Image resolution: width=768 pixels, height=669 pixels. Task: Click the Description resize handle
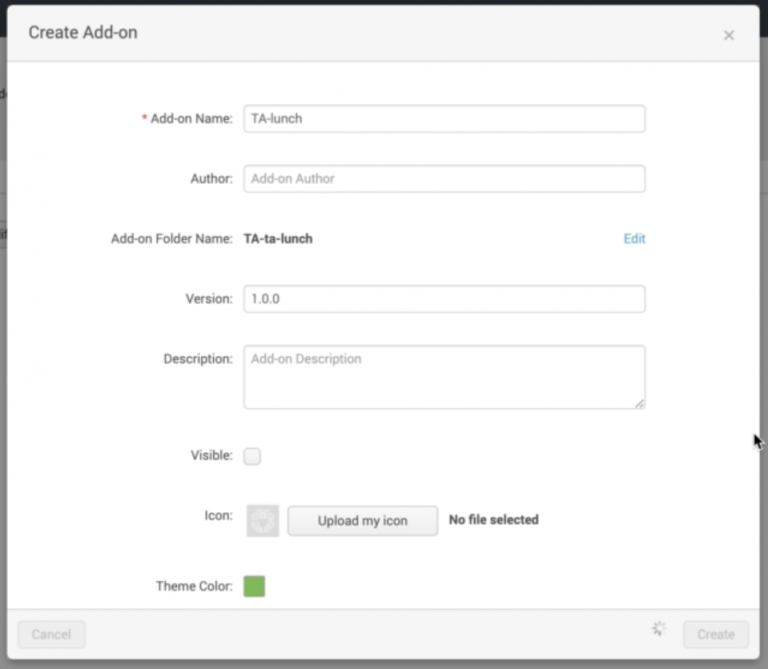tap(640, 404)
